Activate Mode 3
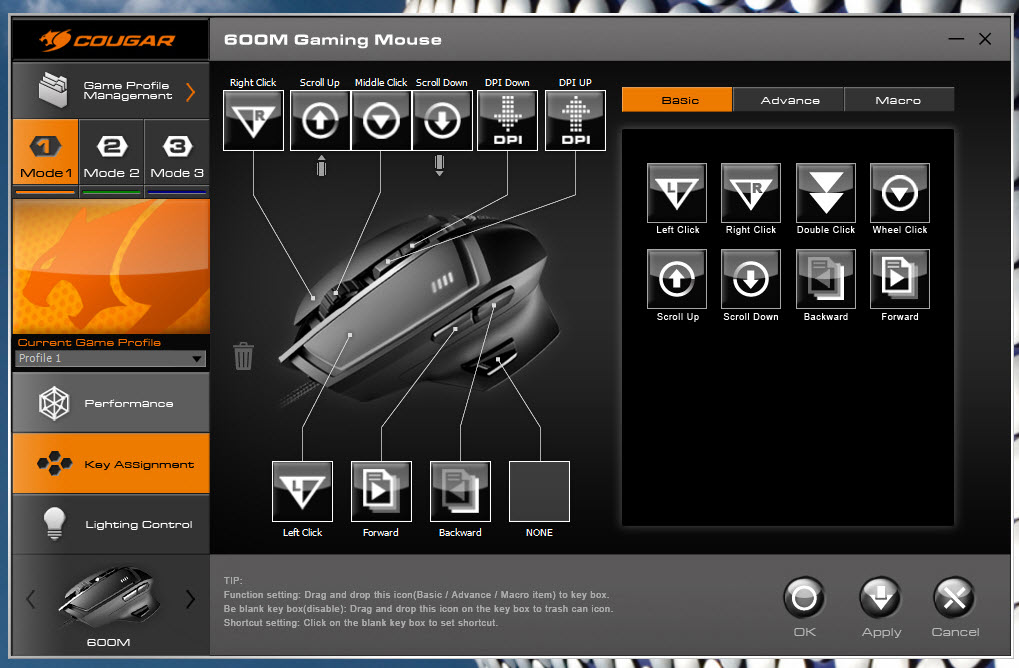Image resolution: width=1019 pixels, height=668 pixels. coord(177,154)
